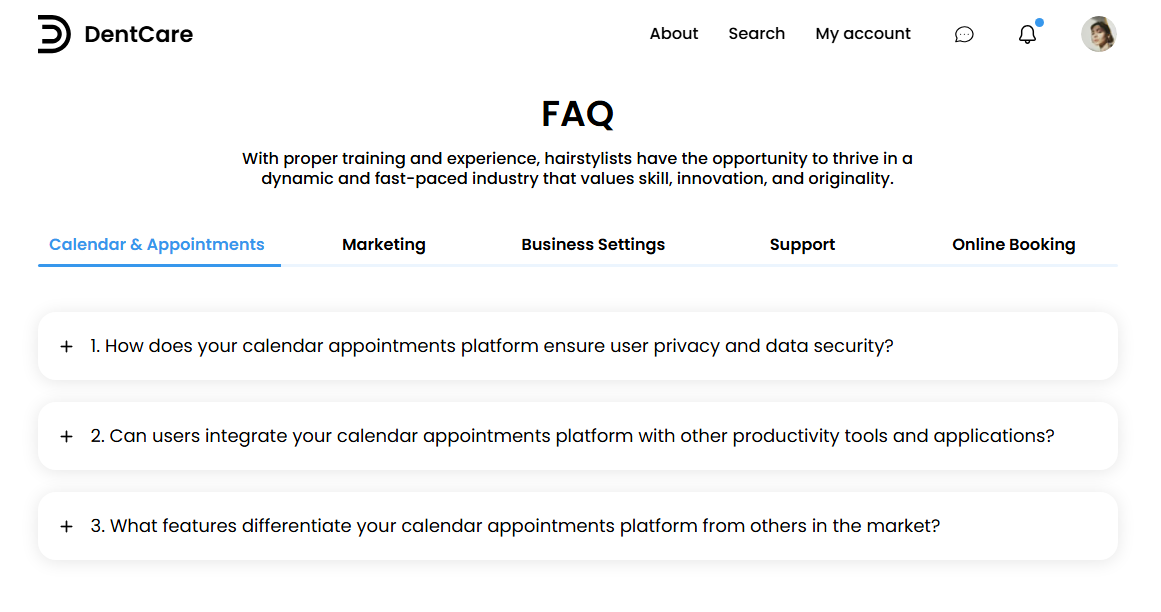Expand the productivity tools integration question
Screen dimensions: 1161x612
click(x=580, y=436)
